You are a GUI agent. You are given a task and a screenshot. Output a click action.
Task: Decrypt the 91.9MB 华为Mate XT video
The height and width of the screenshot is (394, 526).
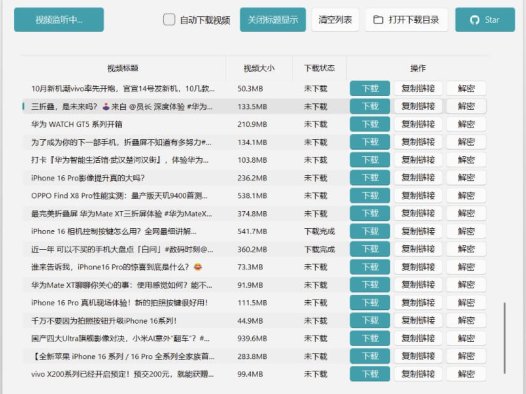point(466,285)
